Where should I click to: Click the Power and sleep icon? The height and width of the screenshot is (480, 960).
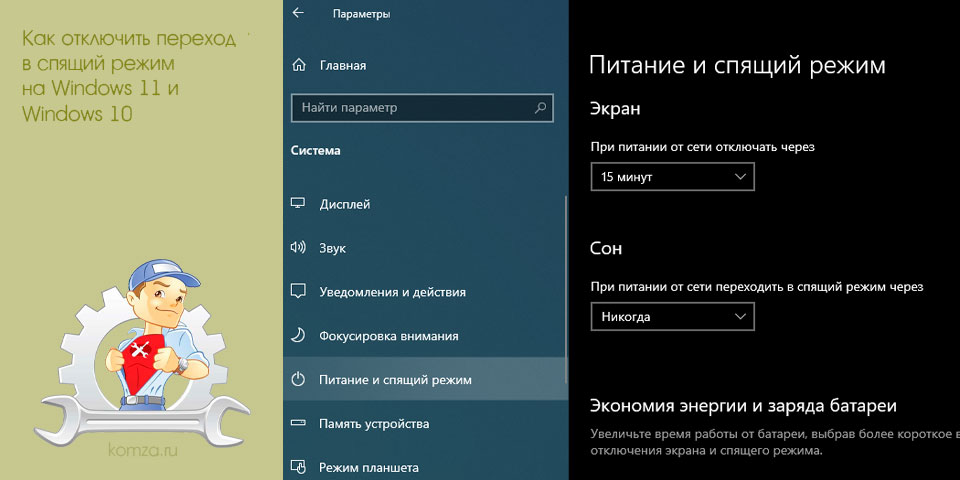point(298,380)
